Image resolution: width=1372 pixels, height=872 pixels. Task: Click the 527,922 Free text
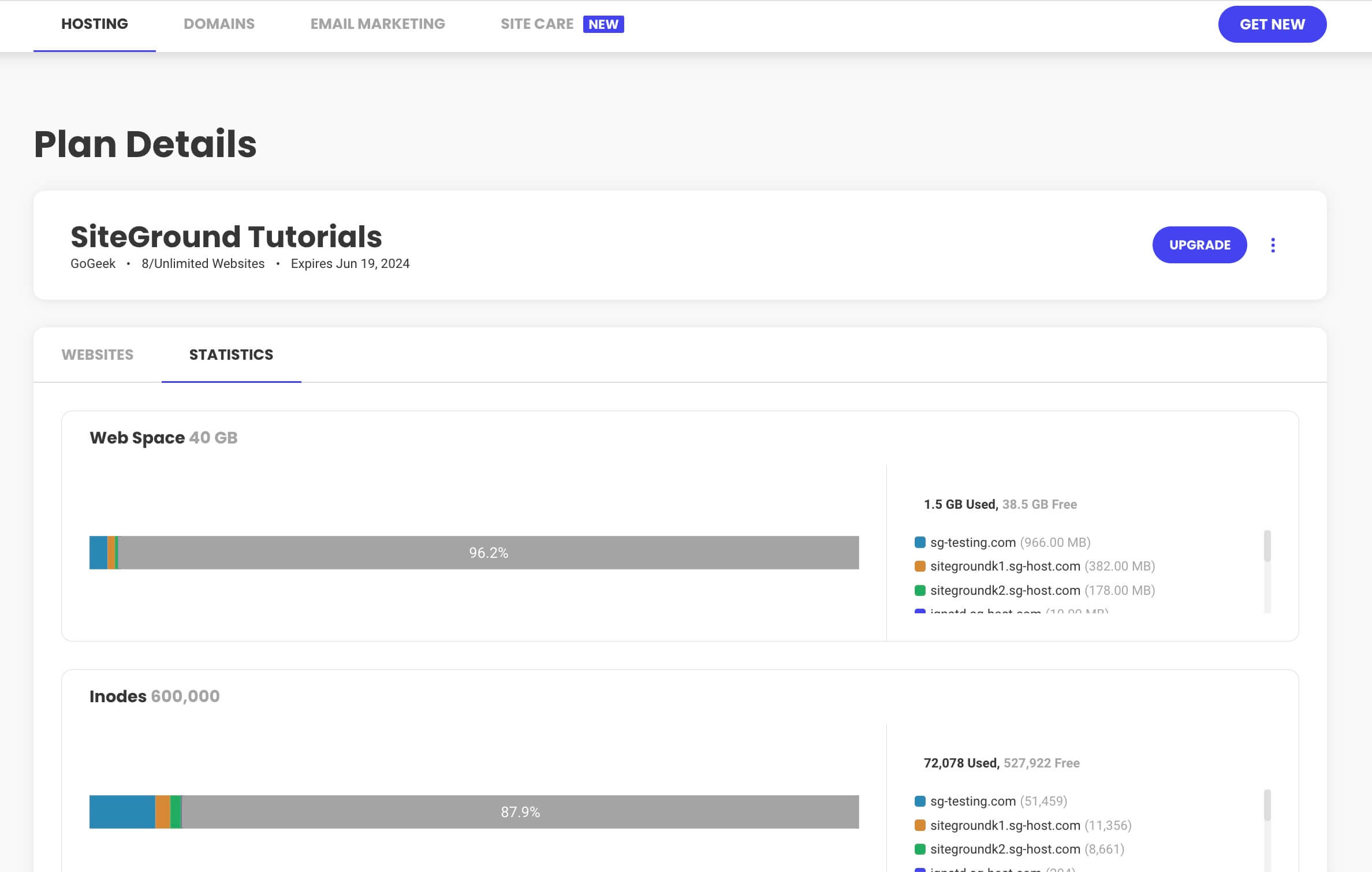click(x=1042, y=763)
